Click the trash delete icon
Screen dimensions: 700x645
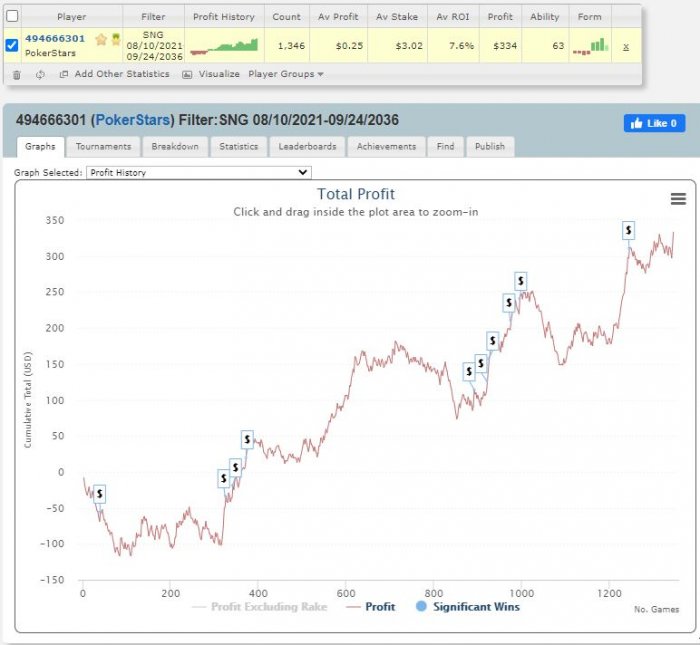point(17,75)
